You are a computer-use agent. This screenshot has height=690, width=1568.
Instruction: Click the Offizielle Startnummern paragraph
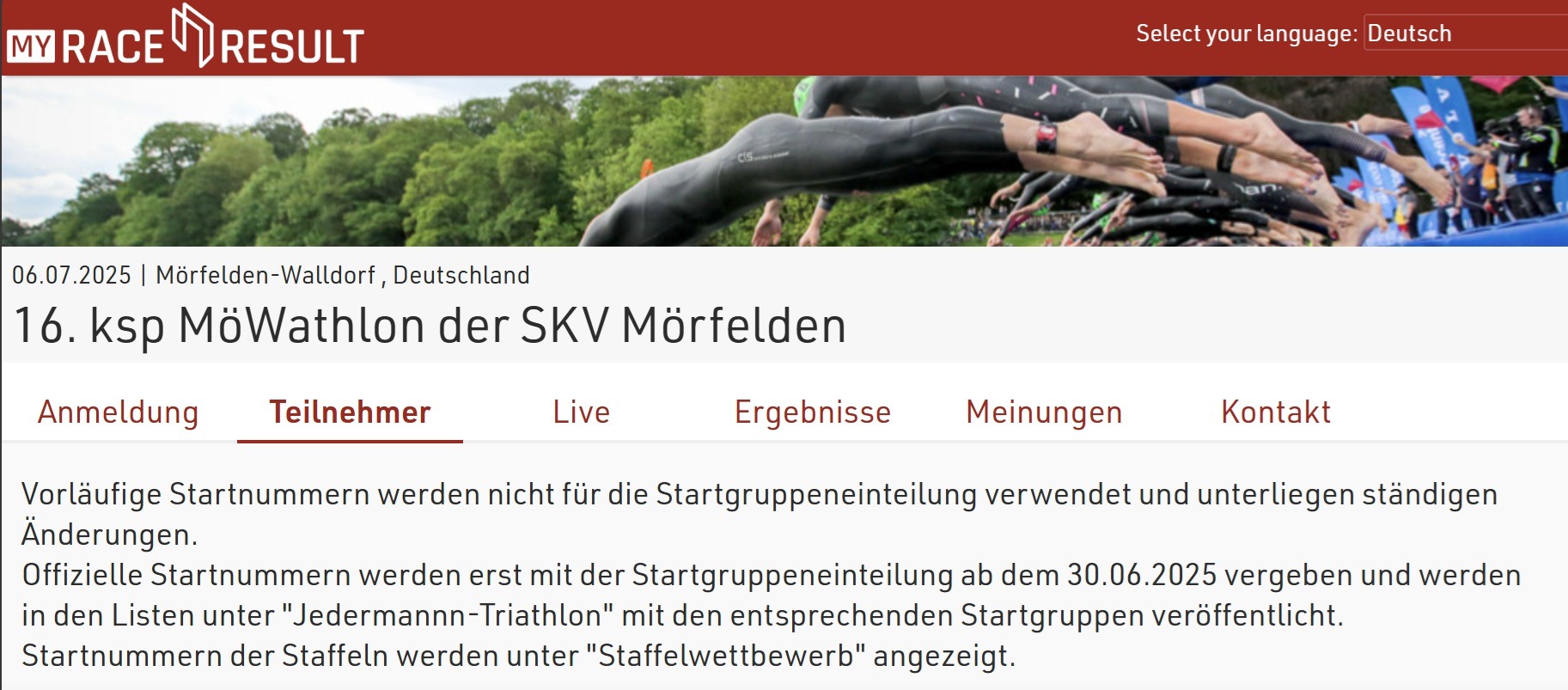(772, 595)
